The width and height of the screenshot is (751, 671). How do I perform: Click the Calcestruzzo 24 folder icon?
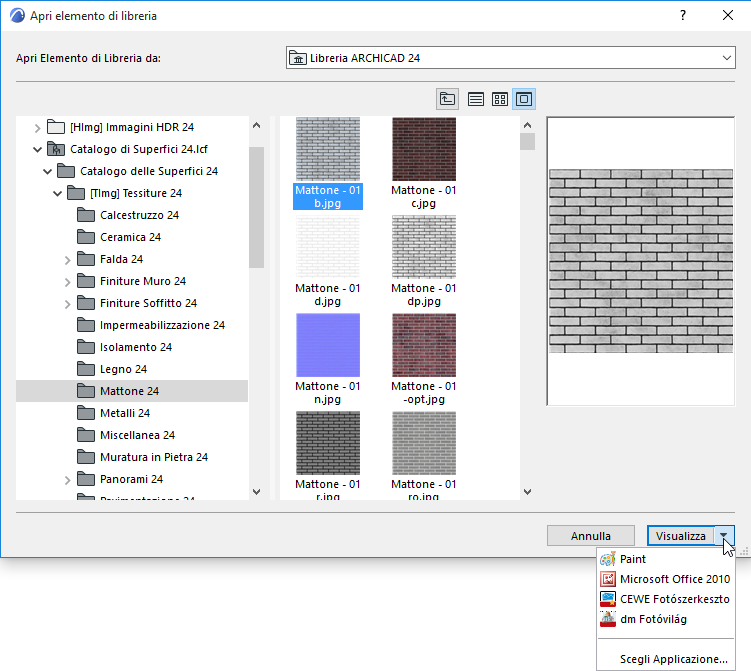[86, 215]
